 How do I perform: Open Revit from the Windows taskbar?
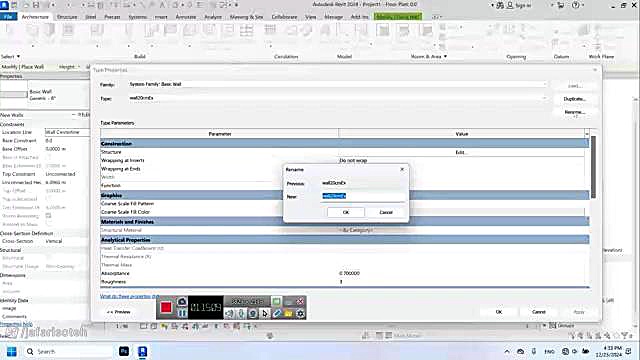pos(142,351)
